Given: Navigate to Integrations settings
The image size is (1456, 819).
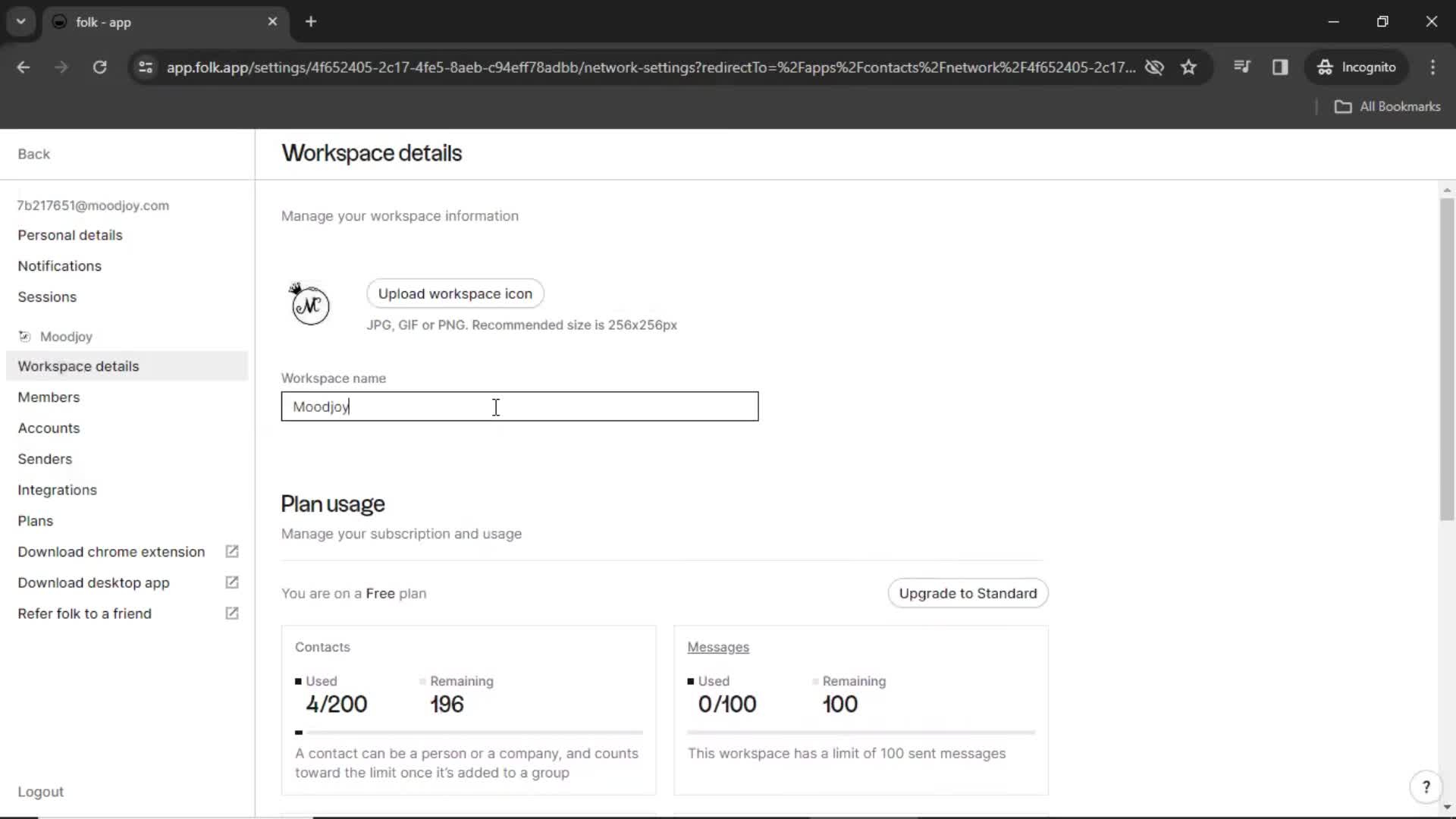Looking at the screenshot, I should [x=57, y=489].
